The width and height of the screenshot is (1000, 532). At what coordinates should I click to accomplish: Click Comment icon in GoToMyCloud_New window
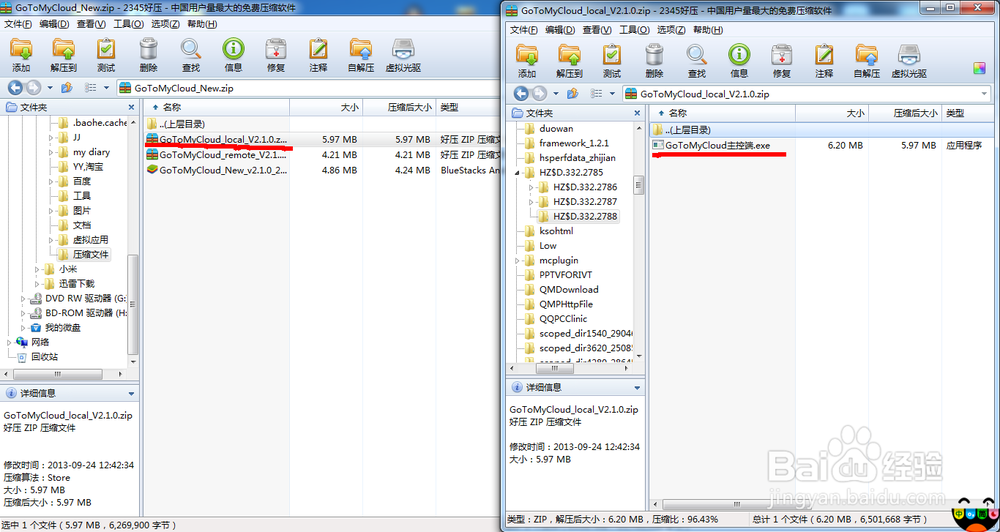pos(318,49)
